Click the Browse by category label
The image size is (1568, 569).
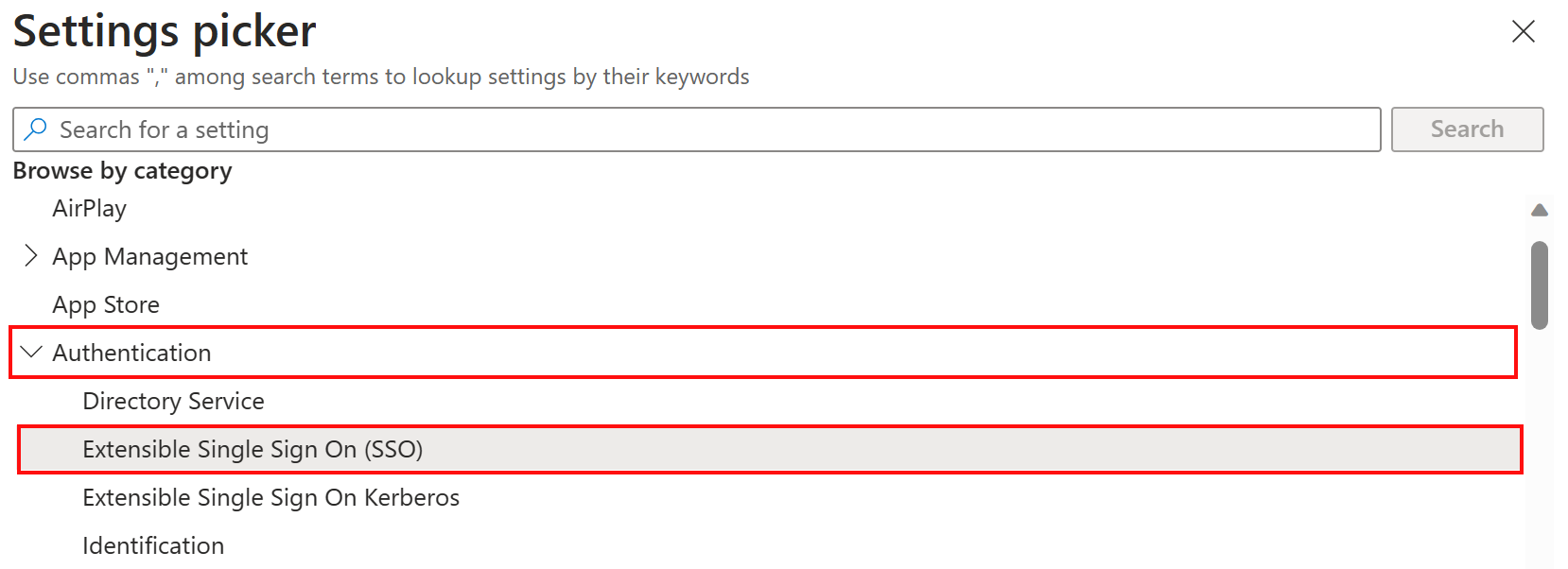(x=122, y=171)
